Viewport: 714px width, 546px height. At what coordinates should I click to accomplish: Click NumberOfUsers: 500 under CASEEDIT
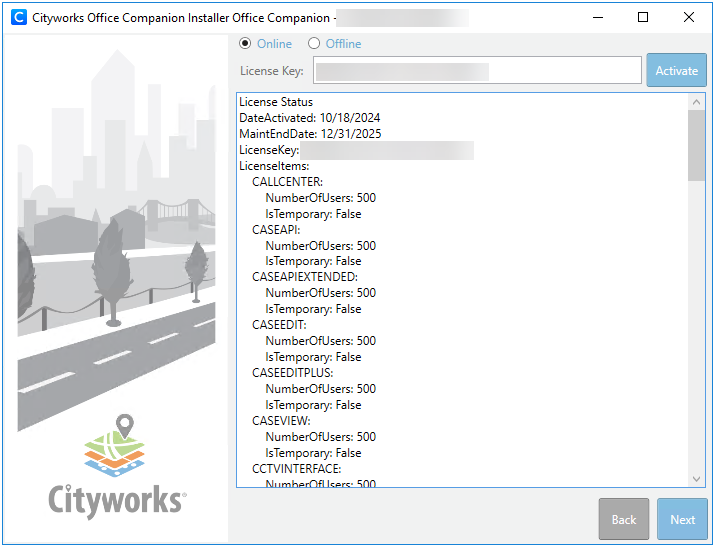click(x=321, y=341)
